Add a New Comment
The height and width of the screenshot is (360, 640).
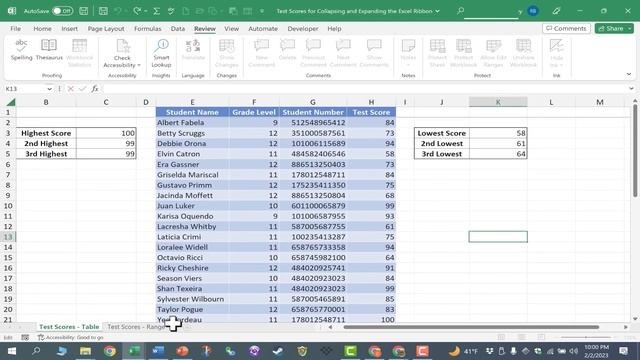click(262, 53)
